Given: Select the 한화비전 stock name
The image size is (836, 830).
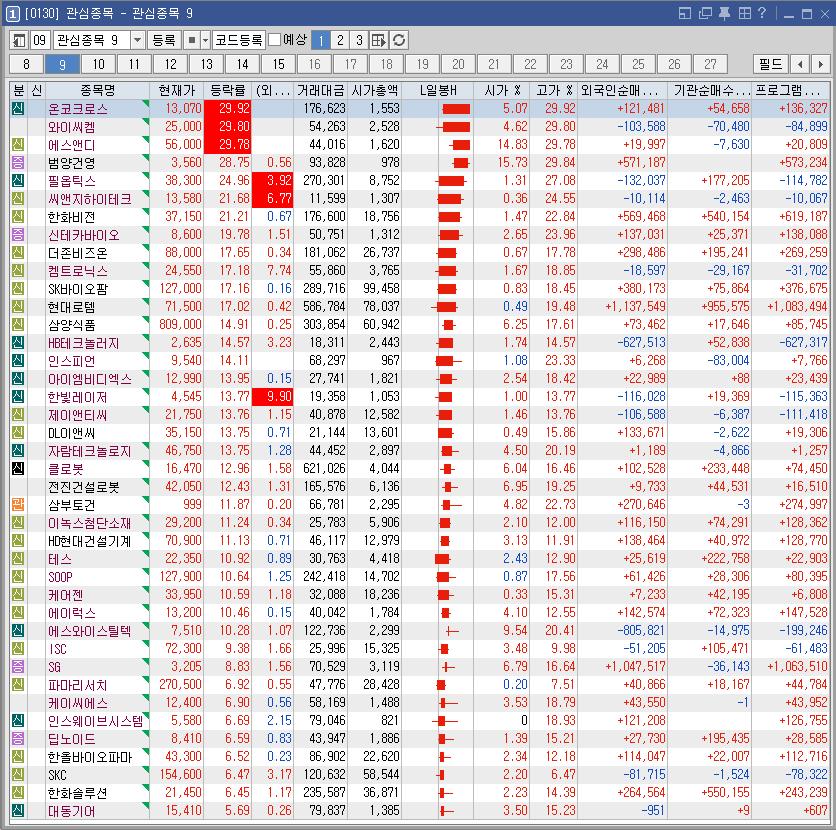Looking at the screenshot, I should pyautogui.click(x=71, y=217).
